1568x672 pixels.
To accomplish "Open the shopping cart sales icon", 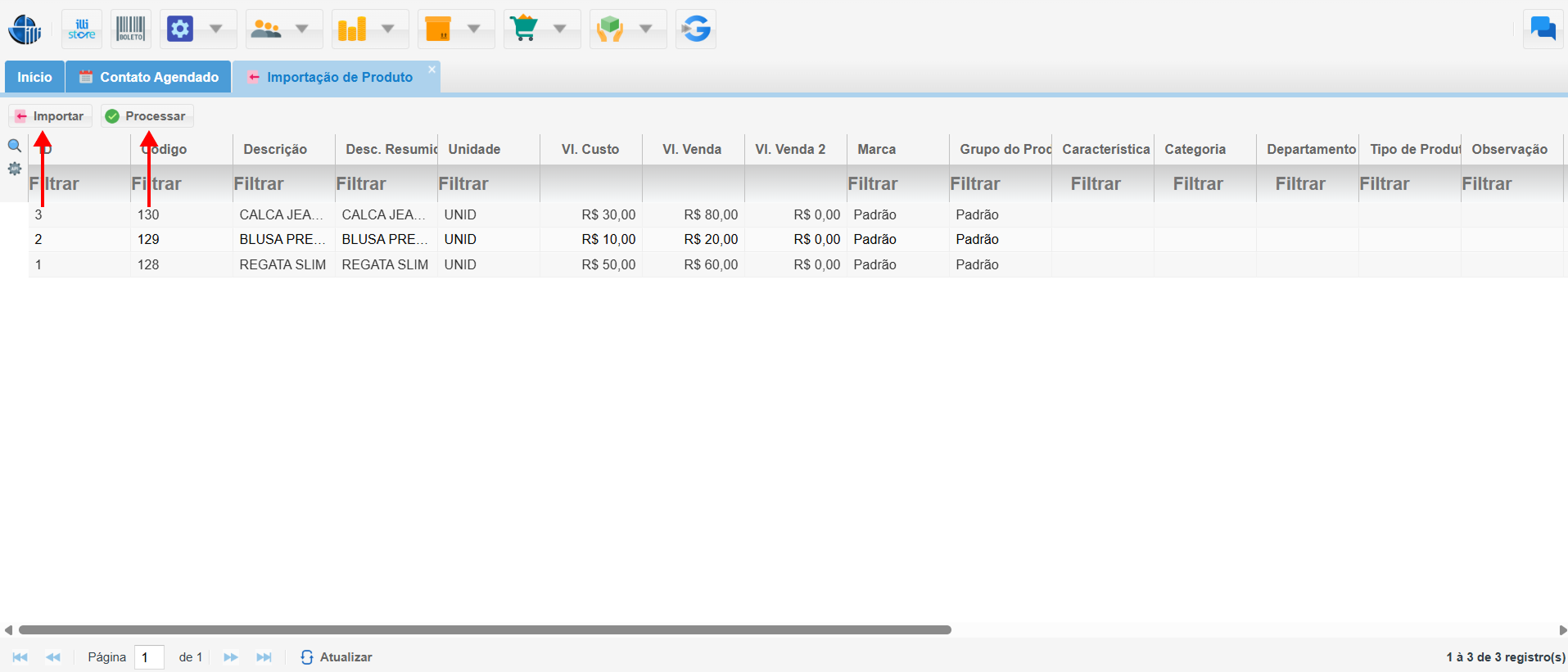I will tap(524, 29).
